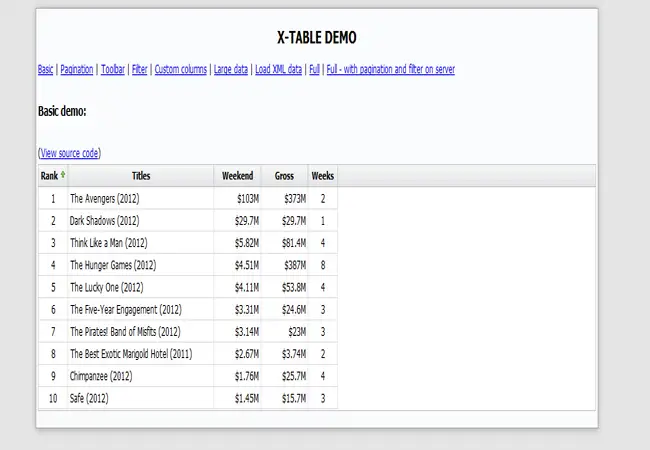Click the $1.76M weekend value
This screenshot has height=450, width=650.
coord(247,376)
